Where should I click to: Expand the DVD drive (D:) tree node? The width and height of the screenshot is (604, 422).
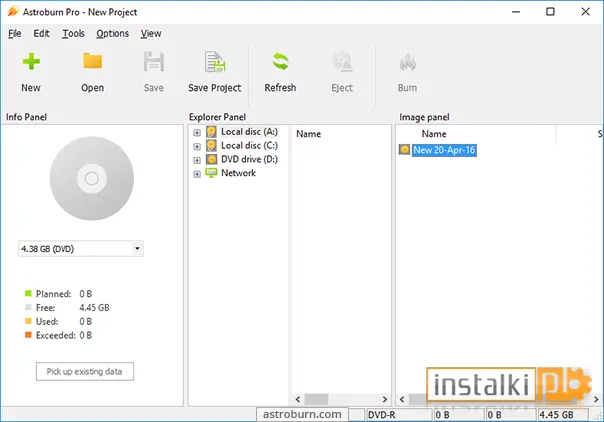click(x=197, y=160)
